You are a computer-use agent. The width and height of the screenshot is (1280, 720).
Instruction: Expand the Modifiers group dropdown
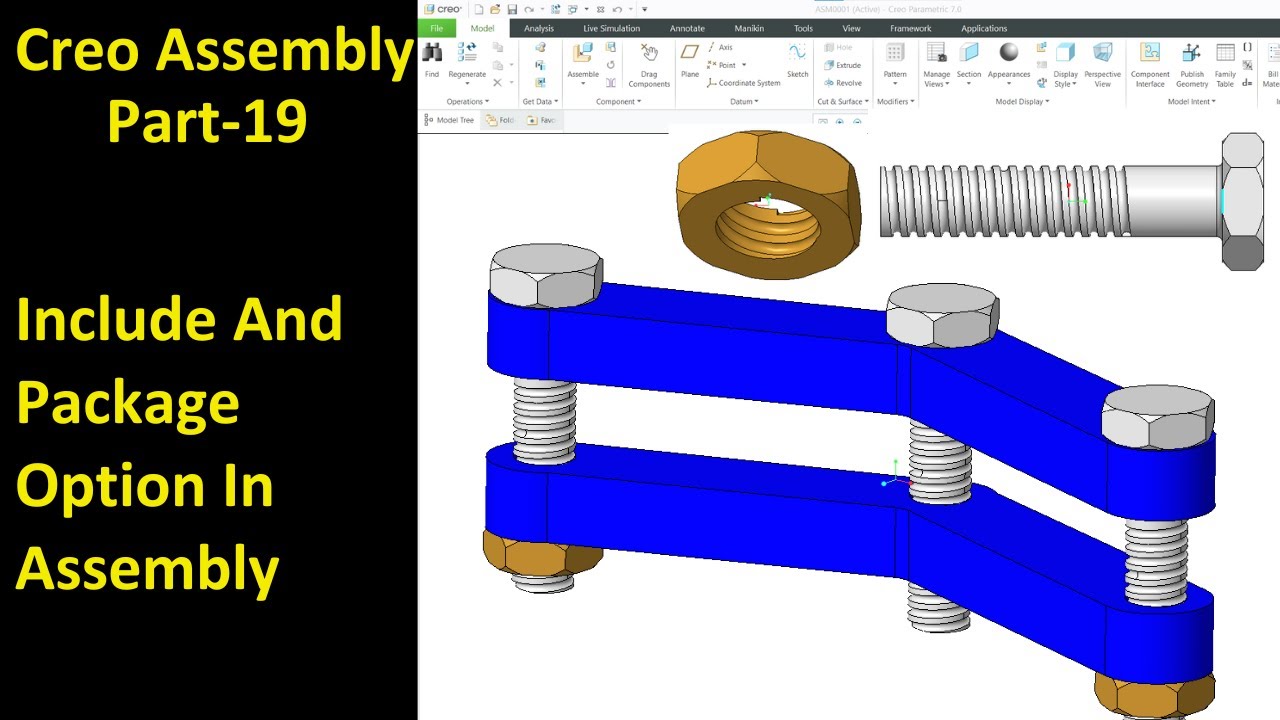(x=895, y=101)
